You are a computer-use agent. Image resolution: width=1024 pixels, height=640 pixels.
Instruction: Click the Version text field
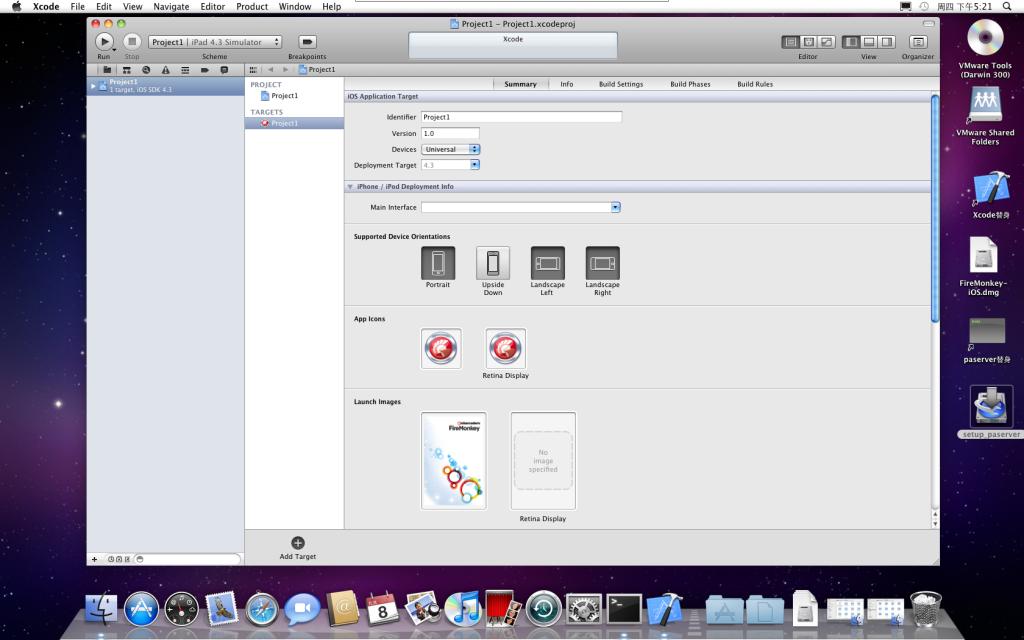[451, 133]
